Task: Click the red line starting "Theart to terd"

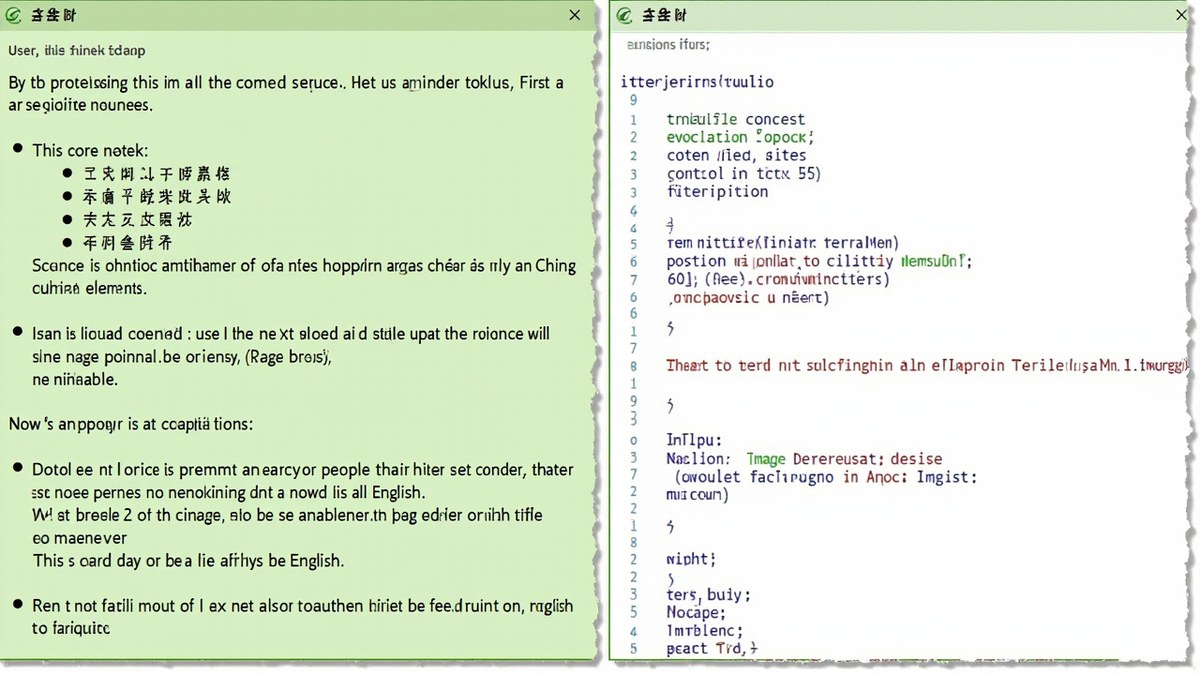Action: 927,366
